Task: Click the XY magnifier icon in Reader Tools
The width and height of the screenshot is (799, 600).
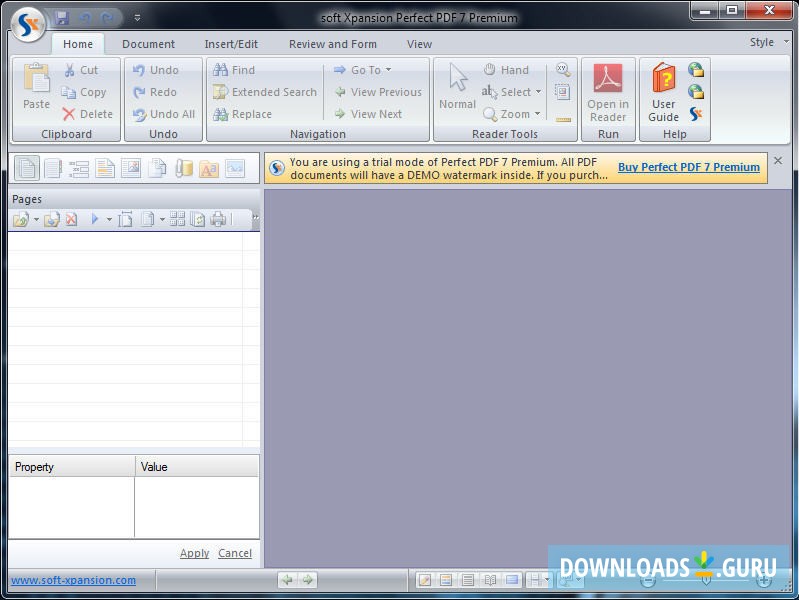Action: [563, 70]
